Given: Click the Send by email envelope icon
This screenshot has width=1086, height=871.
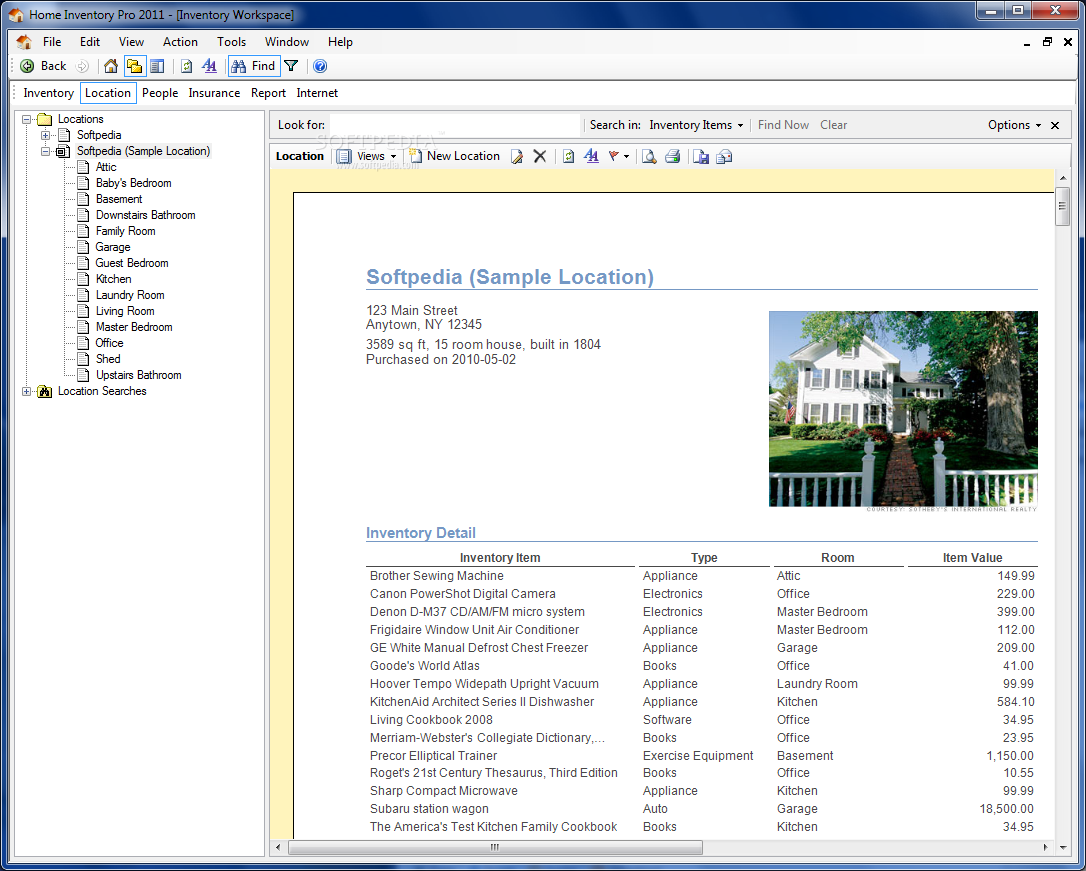Looking at the screenshot, I should (724, 156).
